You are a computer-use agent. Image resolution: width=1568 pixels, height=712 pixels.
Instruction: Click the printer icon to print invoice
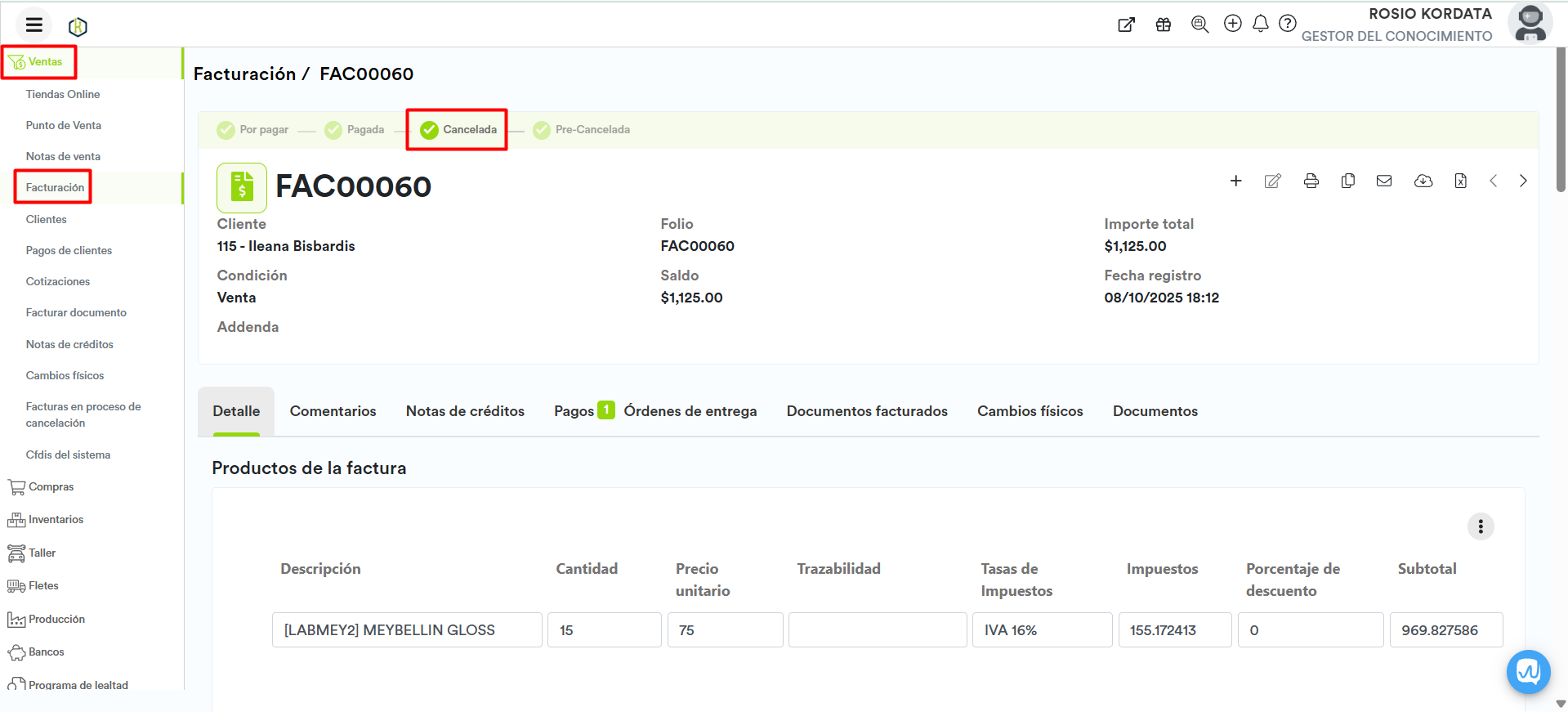point(1311,181)
